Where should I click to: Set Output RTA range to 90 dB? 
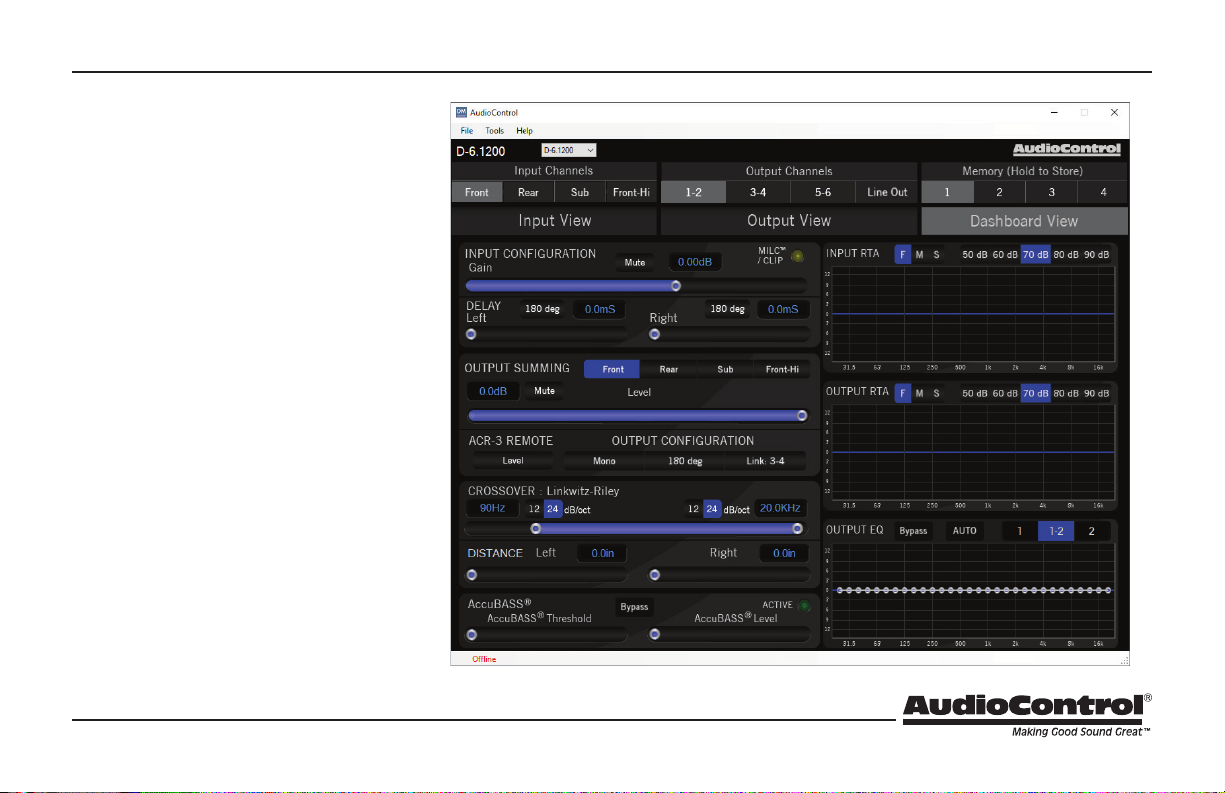1097,393
